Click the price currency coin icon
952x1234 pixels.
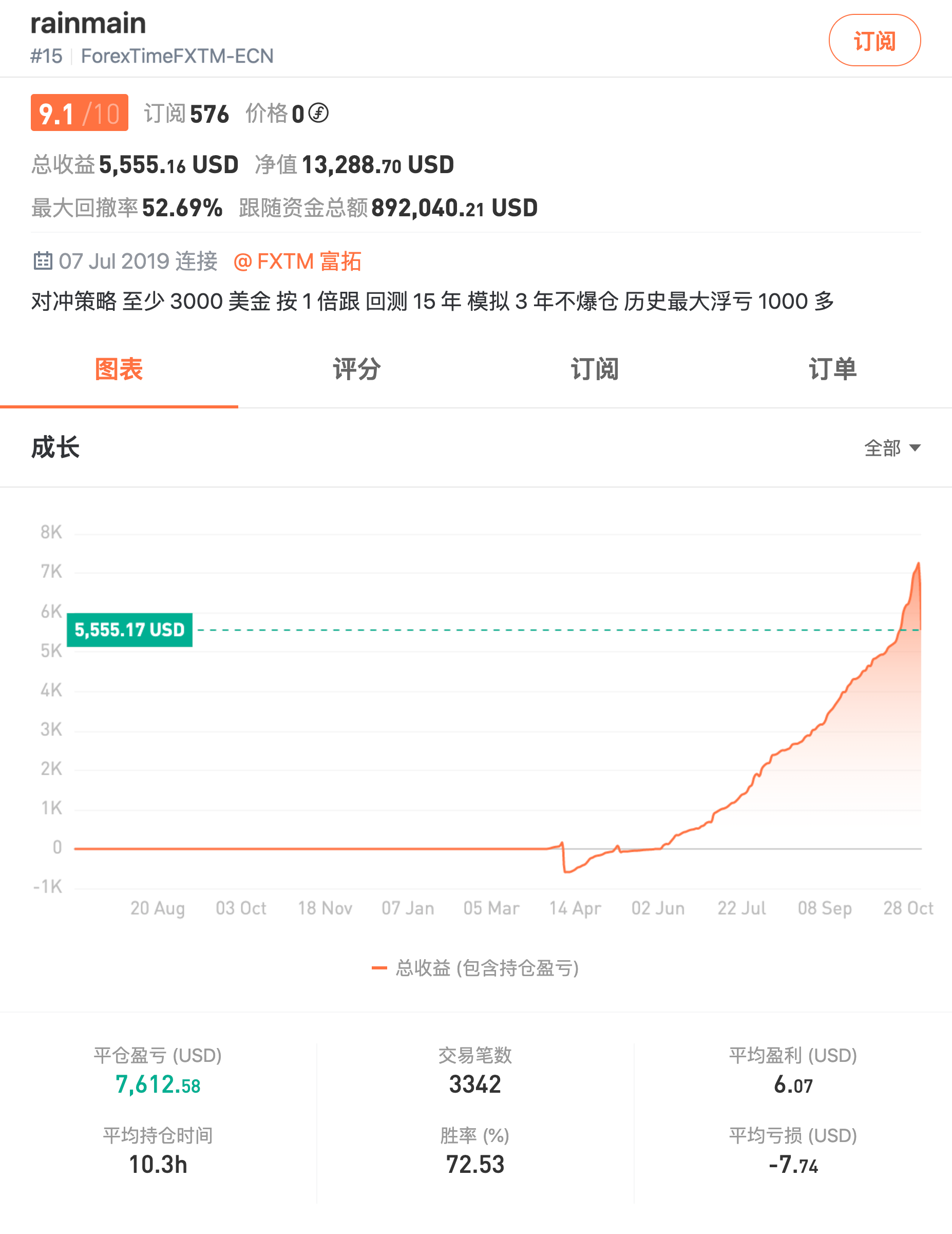318,113
